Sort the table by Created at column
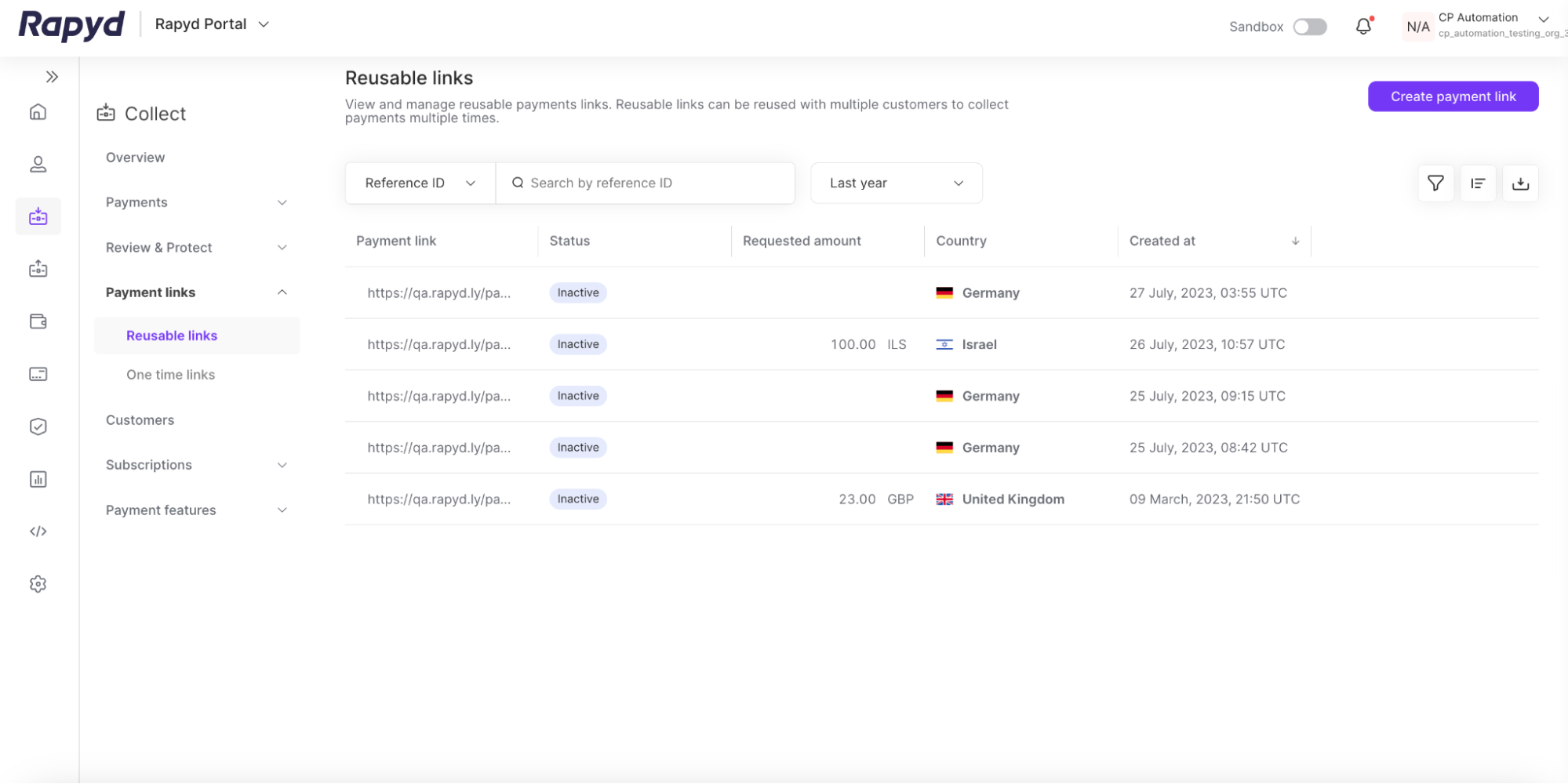This screenshot has width=1568, height=784. (x=1162, y=241)
